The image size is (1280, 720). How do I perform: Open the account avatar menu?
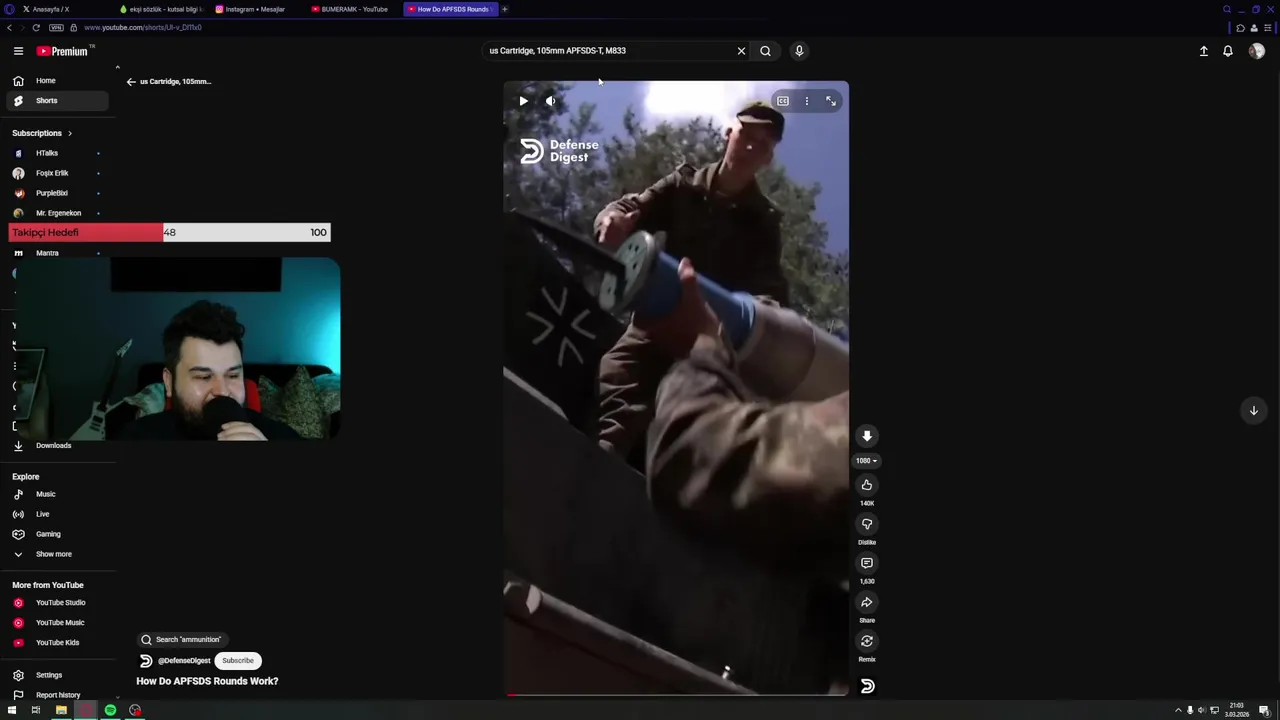1257,51
